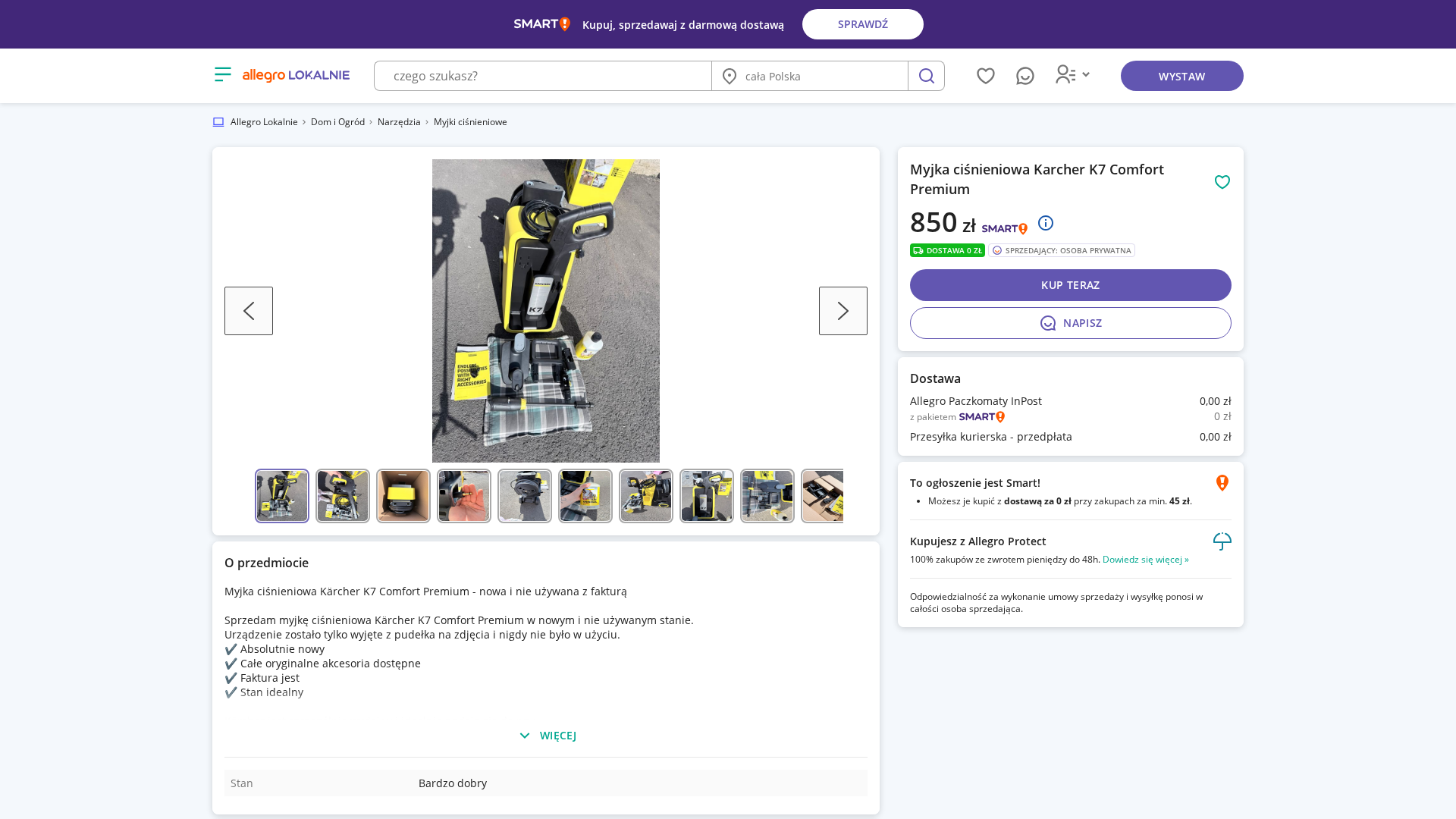Go to Myjki ciśnieniowe breadcrumb
1456x819 pixels.
[x=470, y=122]
